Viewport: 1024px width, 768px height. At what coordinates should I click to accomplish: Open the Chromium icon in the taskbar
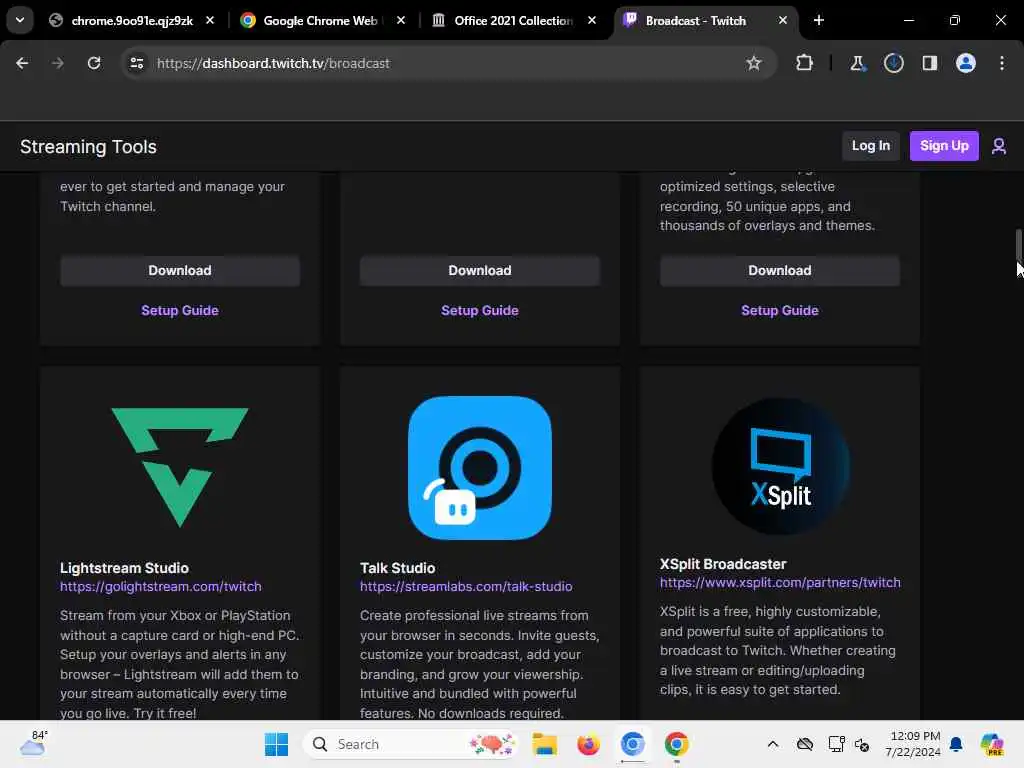632,744
